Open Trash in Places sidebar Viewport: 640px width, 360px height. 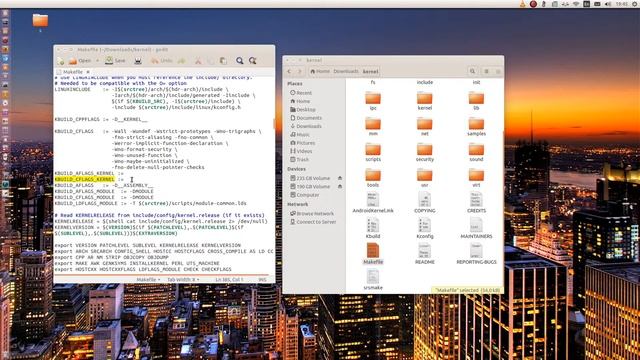[x=299, y=160]
